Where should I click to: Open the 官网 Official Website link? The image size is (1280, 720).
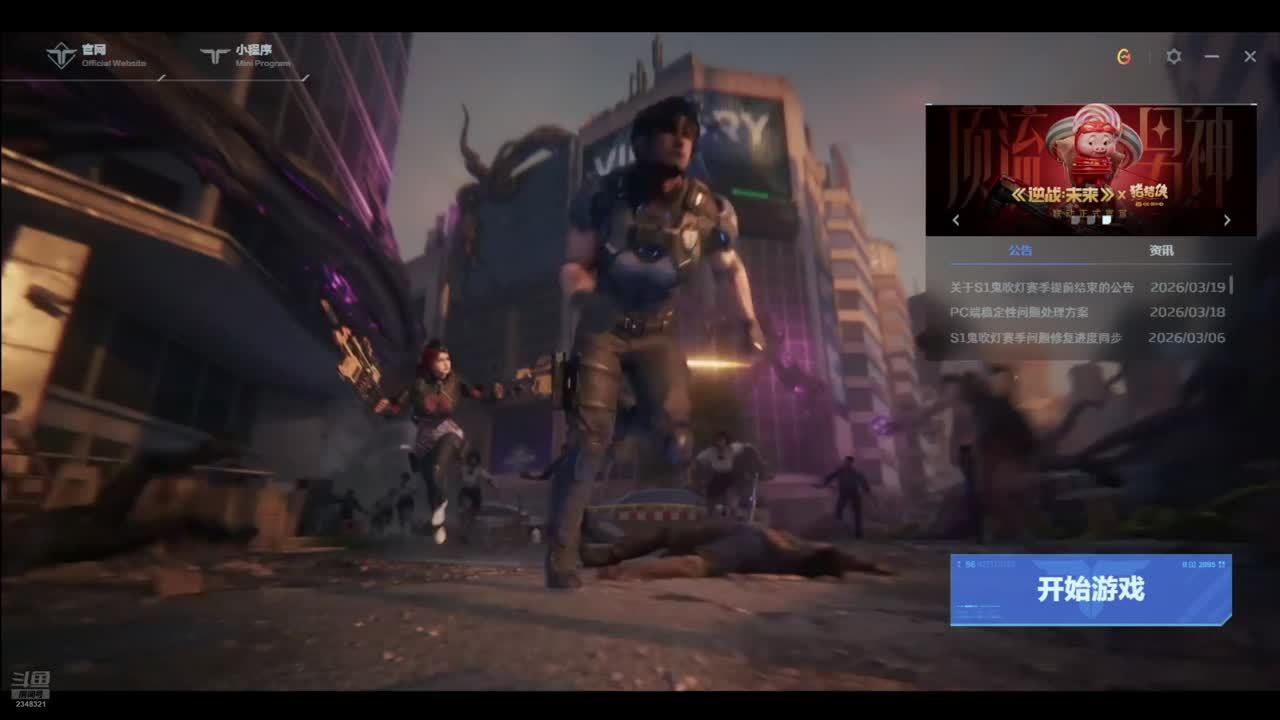click(x=96, y=55)
